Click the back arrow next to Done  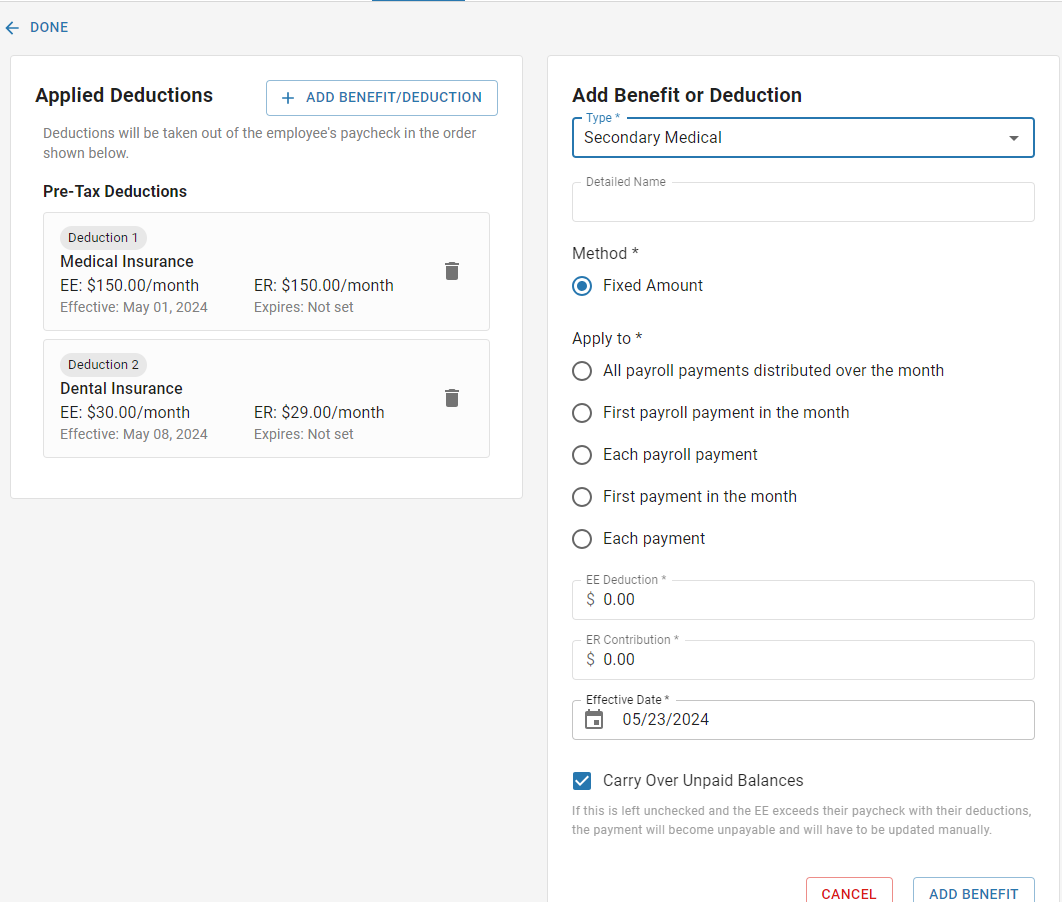tap(12, 28)
